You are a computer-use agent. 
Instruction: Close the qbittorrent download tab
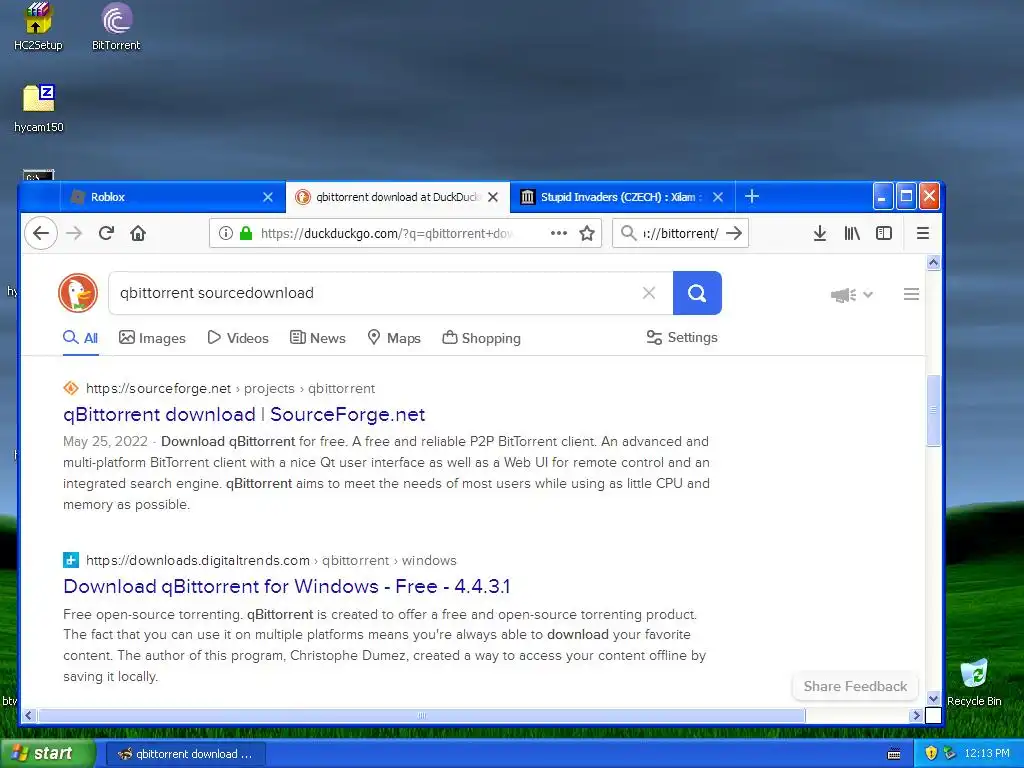coord(493,197)
